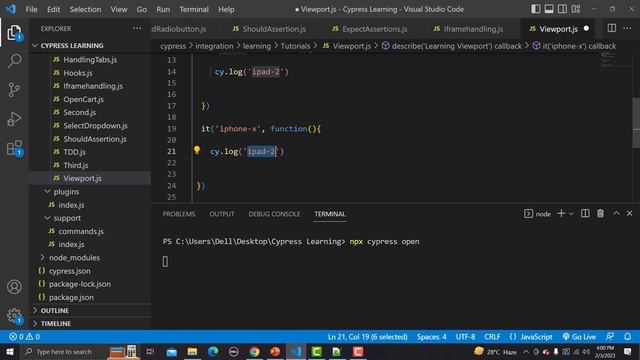Viewport: 640px width, 360px height.
Task: Toggle secondary side bar visibility
Action: tap(562, 9)
